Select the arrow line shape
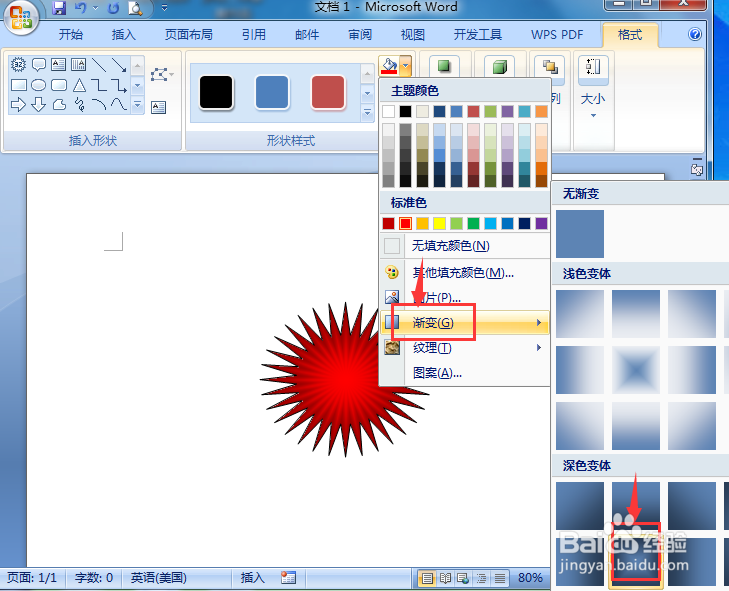 click(119, 65)
